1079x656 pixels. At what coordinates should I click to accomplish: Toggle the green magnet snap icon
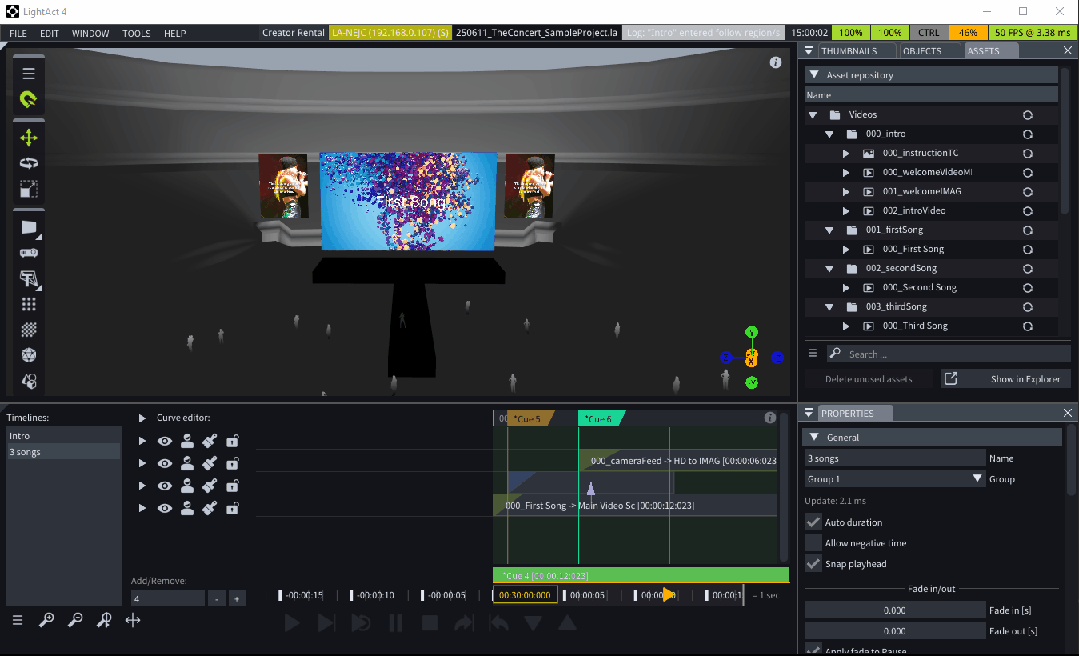[x=28, y=99]
